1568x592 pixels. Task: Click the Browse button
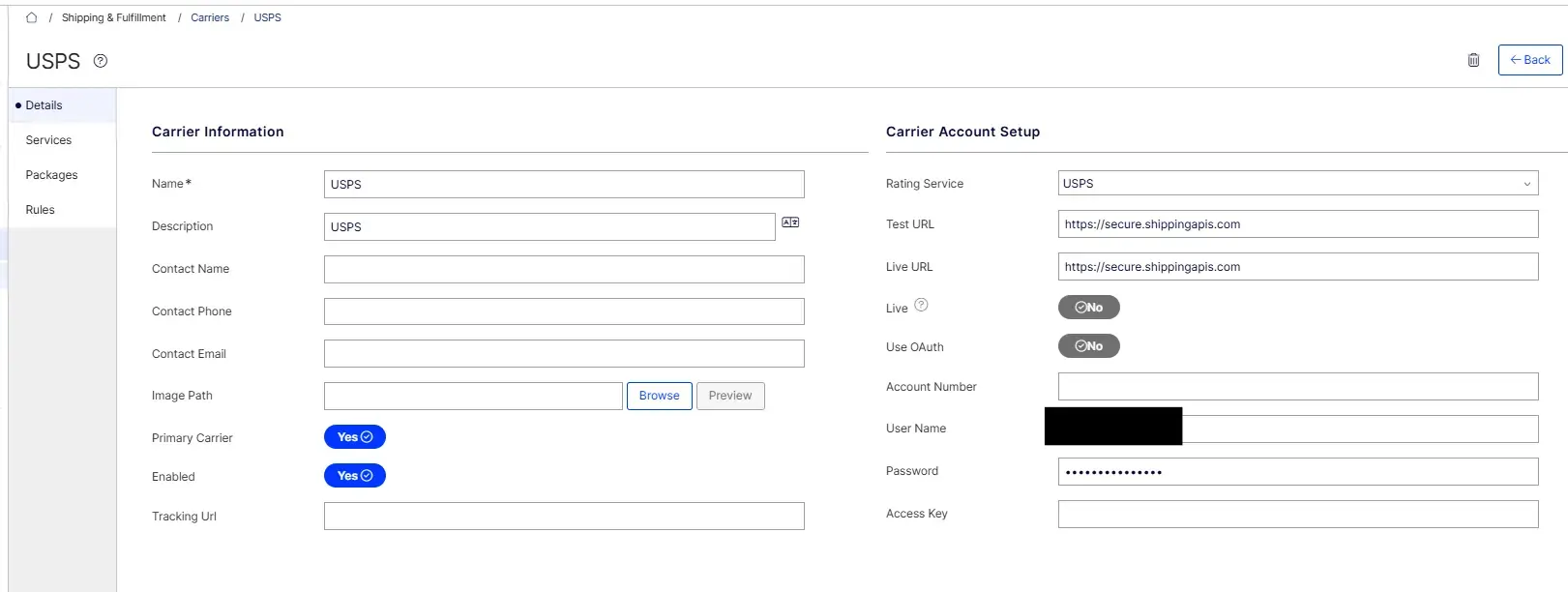pos(660,396)
